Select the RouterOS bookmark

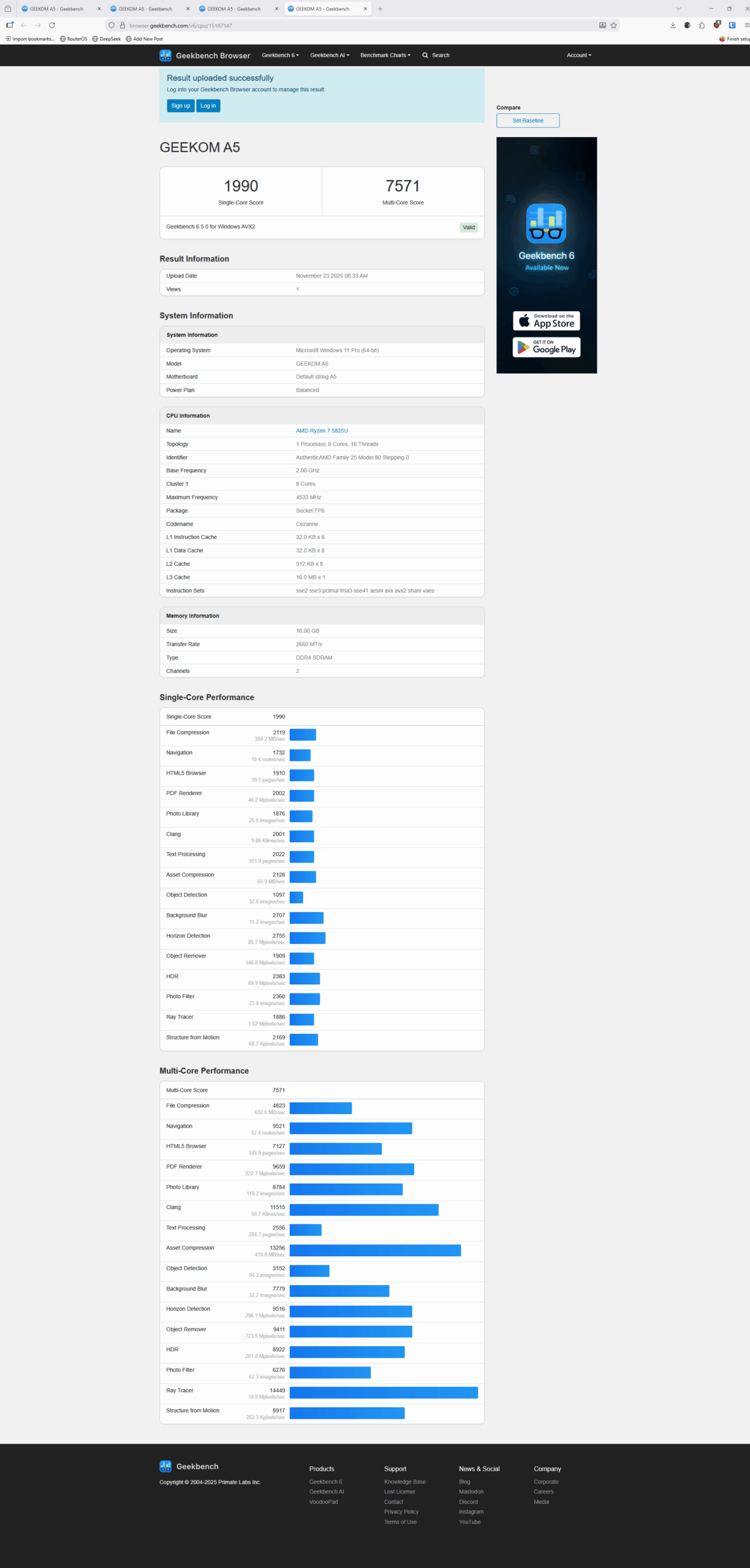point(74,39)
